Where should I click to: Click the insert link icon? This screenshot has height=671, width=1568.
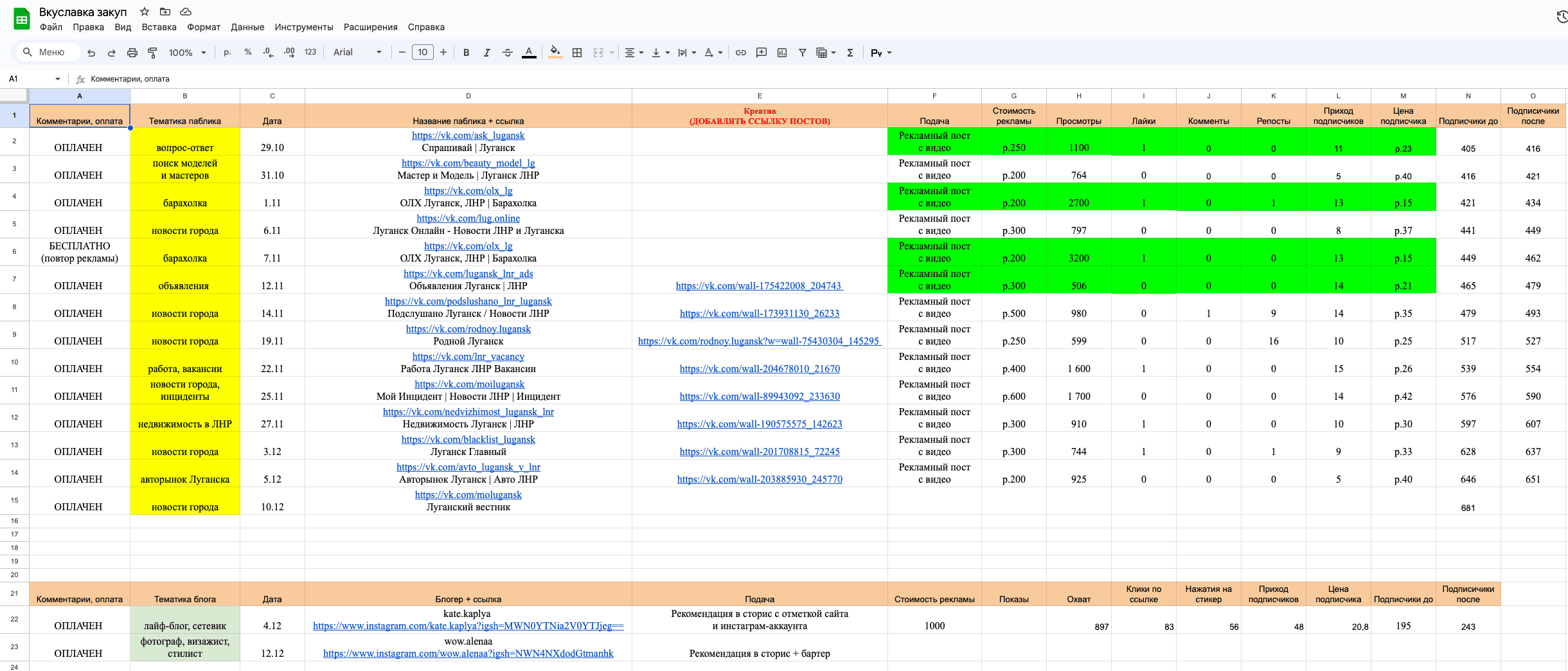coord(741,53)
